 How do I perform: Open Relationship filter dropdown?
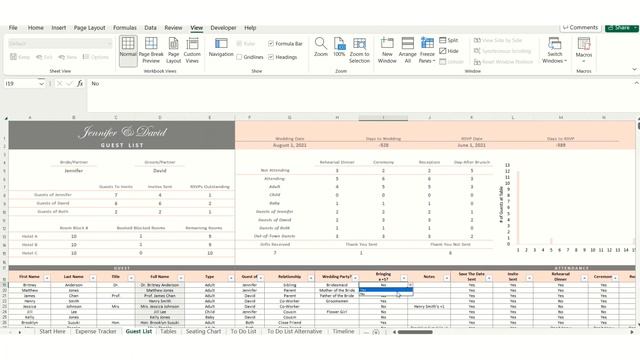(x=311, y=278)
